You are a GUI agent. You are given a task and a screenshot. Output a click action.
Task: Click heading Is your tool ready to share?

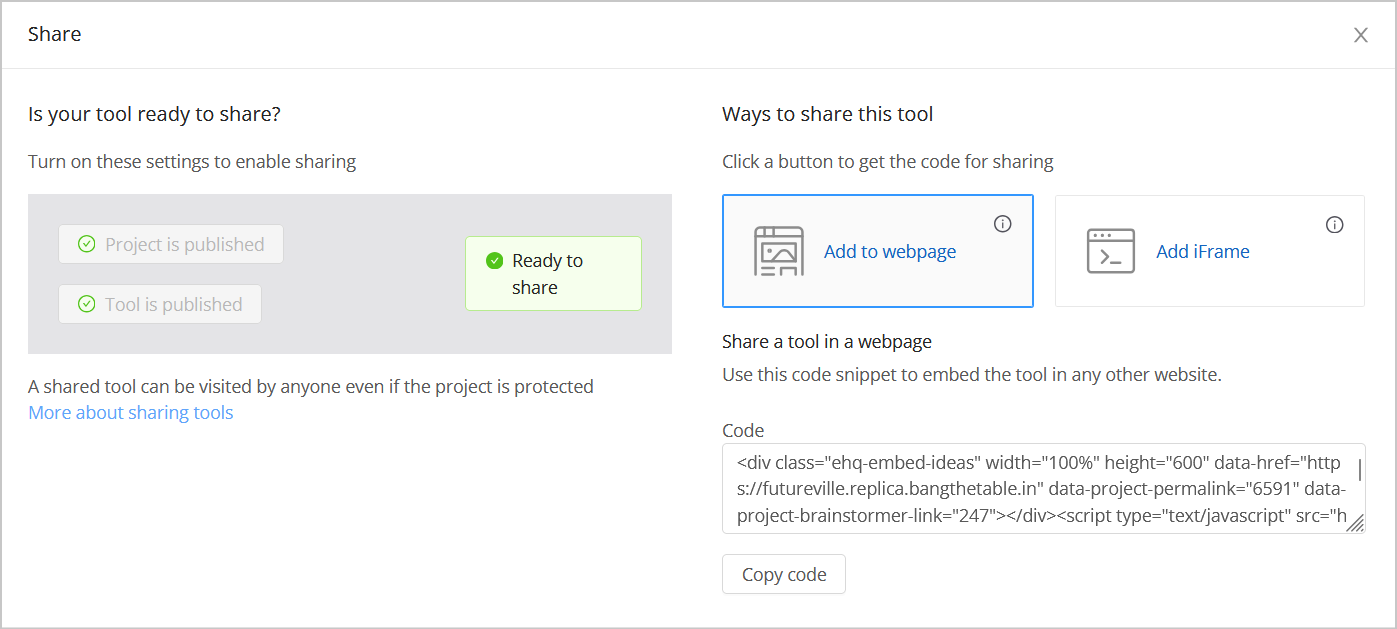(154, 114)
